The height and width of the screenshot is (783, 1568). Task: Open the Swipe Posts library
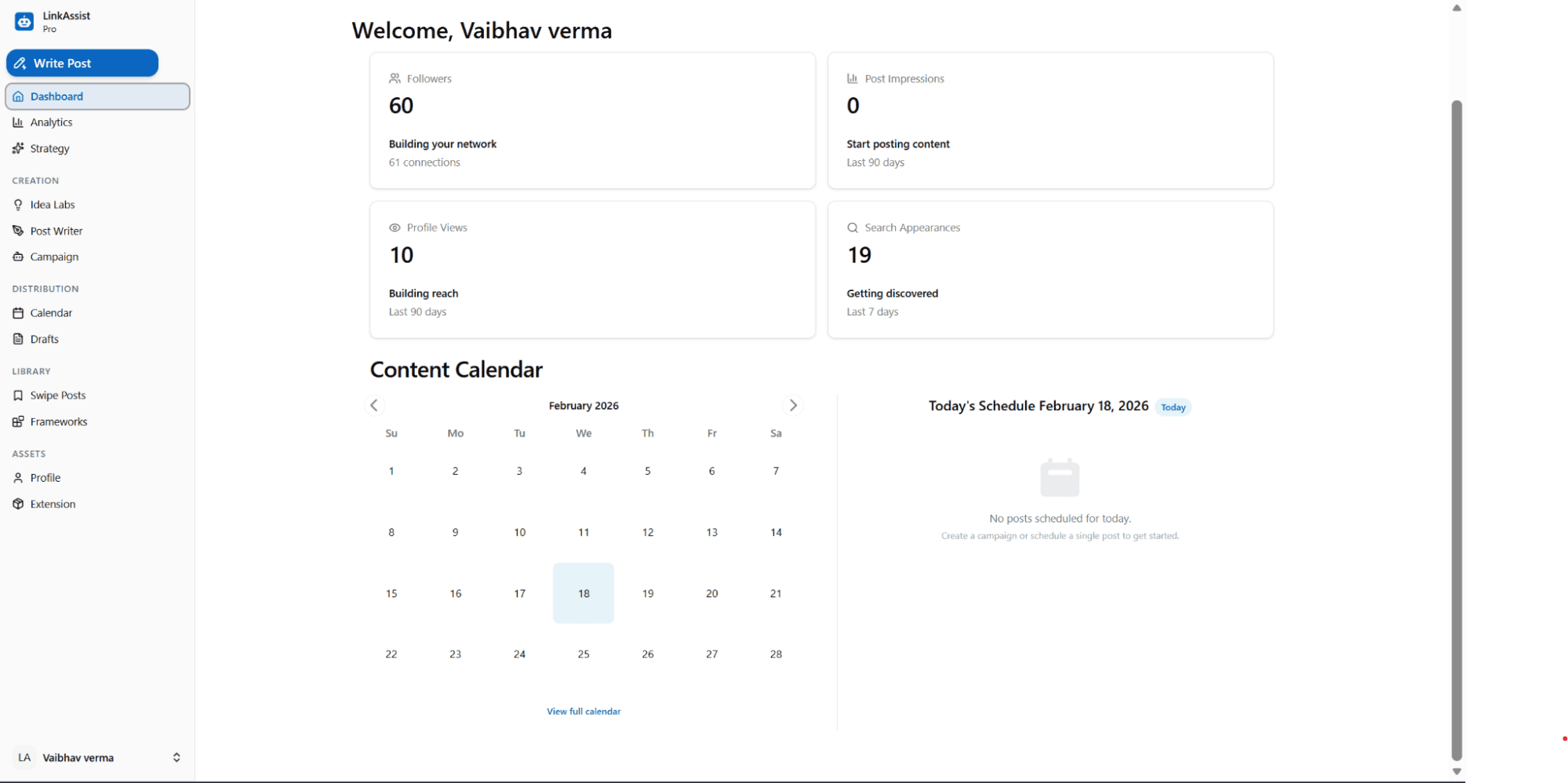(x=57, y=395)
